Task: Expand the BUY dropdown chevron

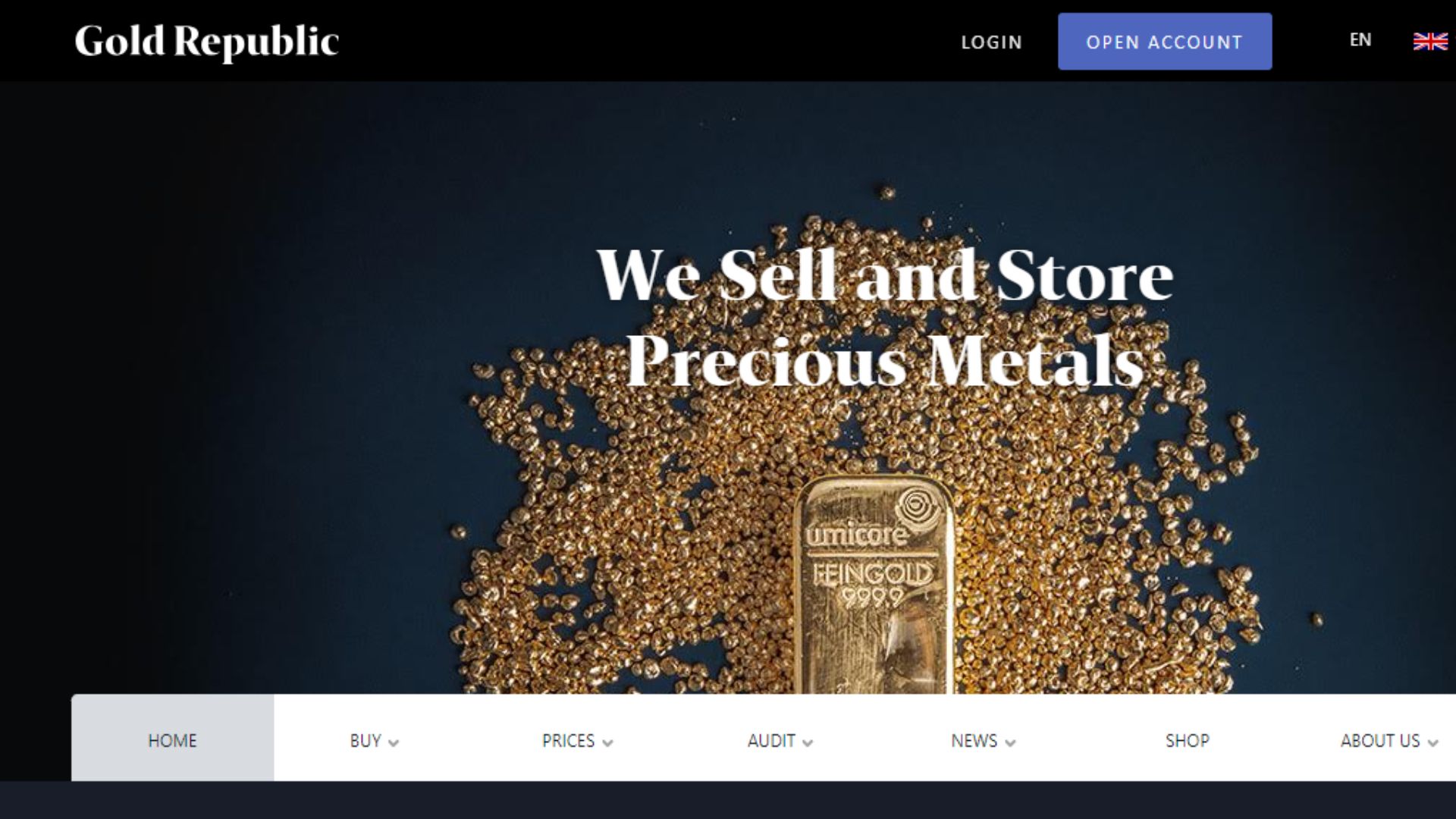Action: pos(393,743)
